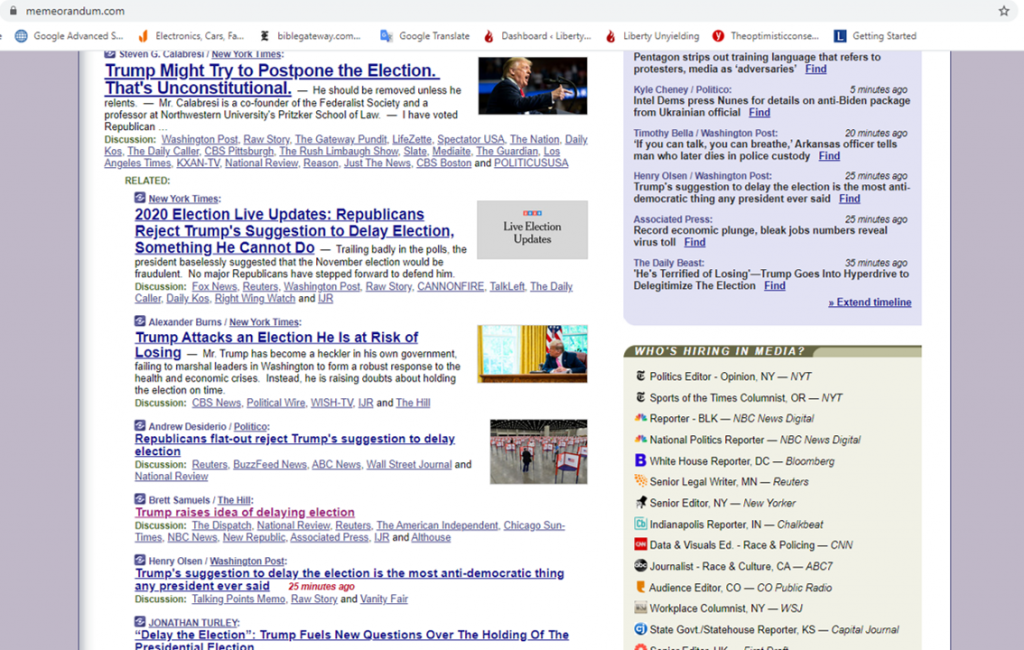Open 'Sports of the Times Columnist, OR' job
Viewport: 1024px width, 650px height.
[x=746, y=397]
